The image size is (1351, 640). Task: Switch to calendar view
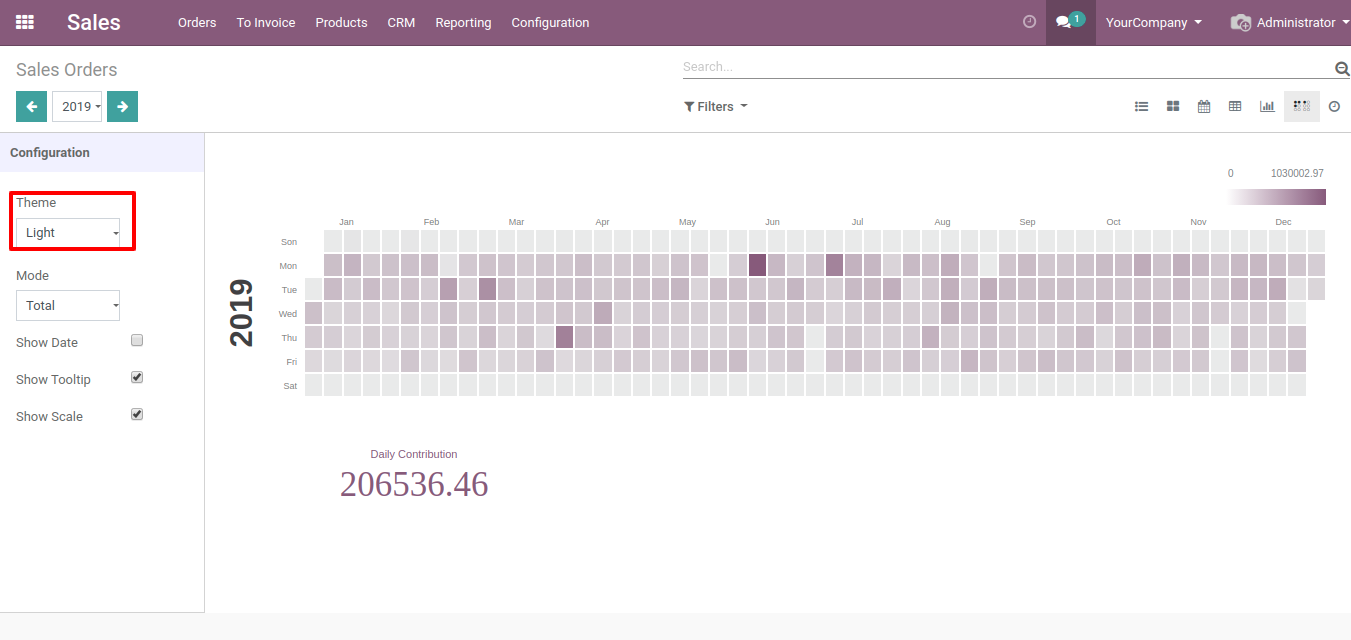[1204, 106]
